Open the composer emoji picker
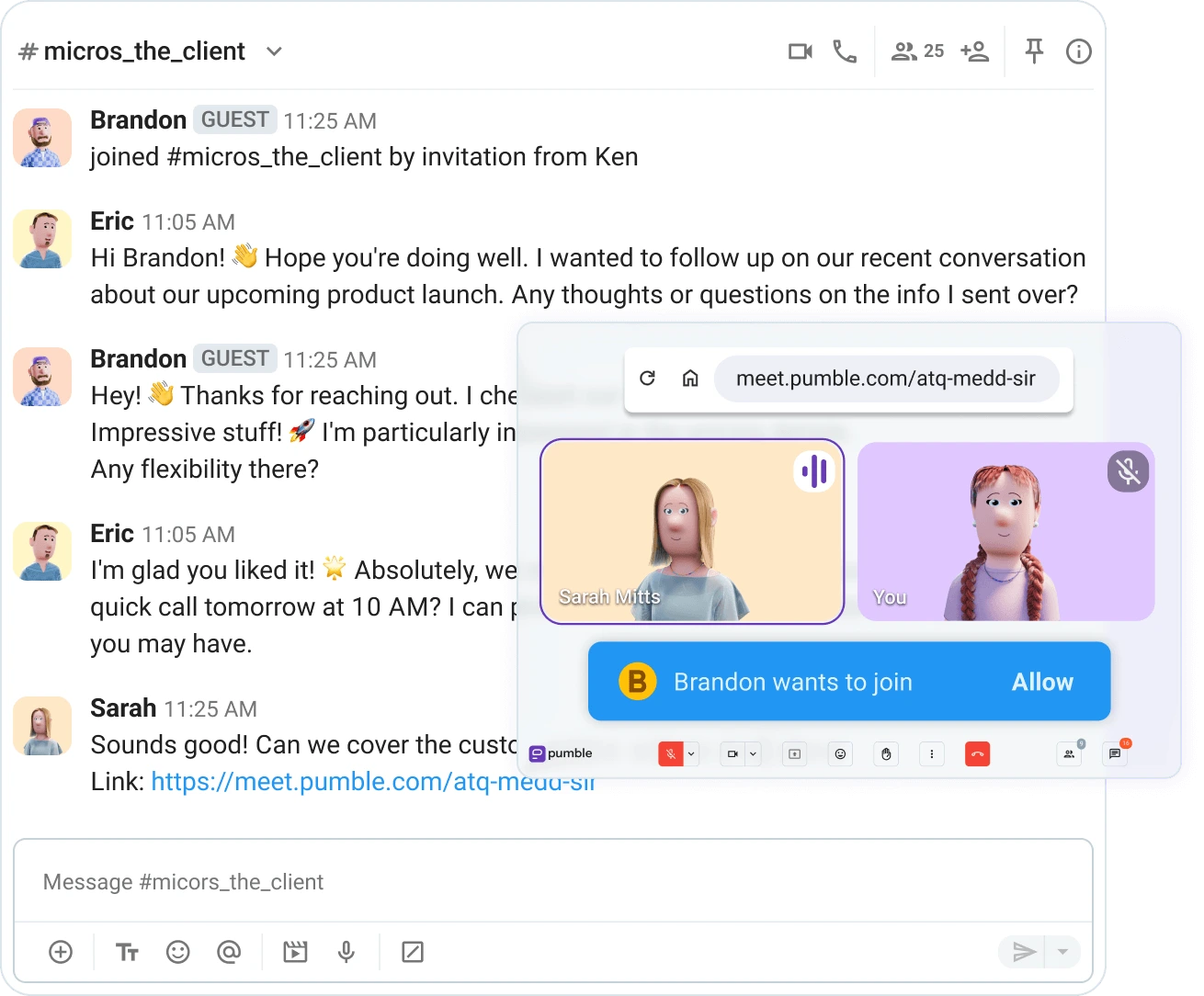The image size is (1204, 996). 178,952
